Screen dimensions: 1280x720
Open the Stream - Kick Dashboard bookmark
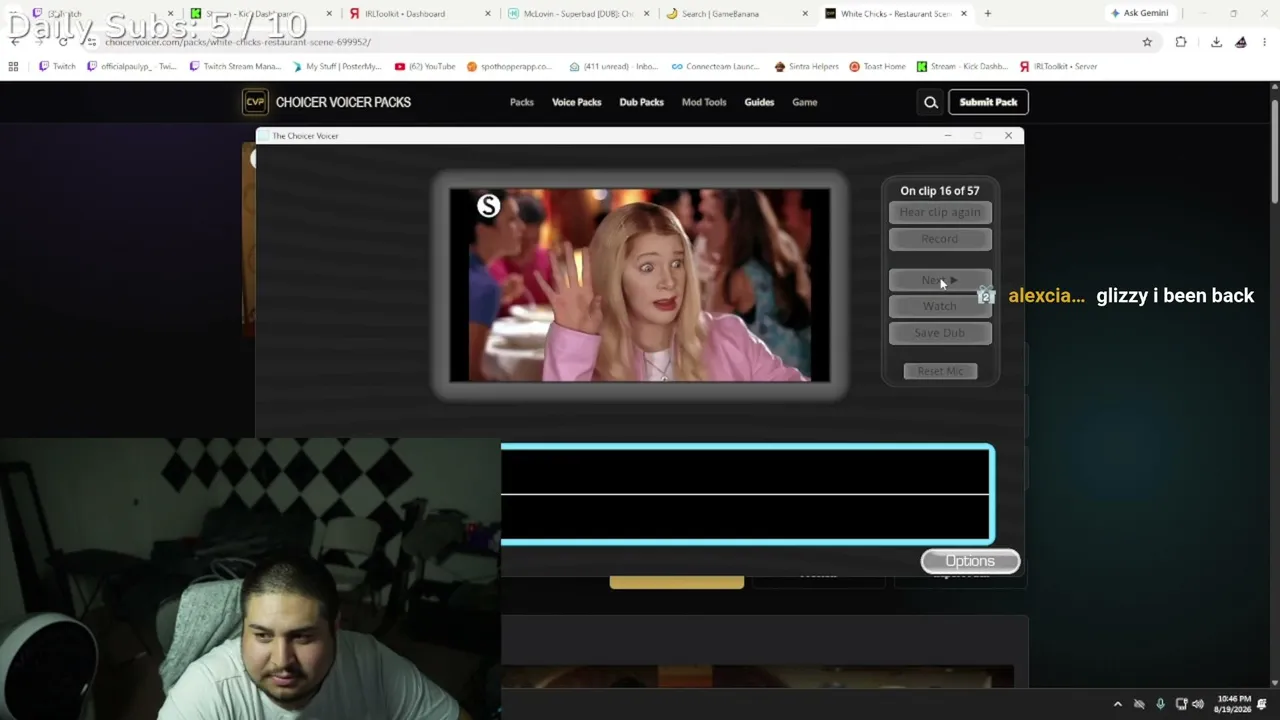[x=962, y=66]
